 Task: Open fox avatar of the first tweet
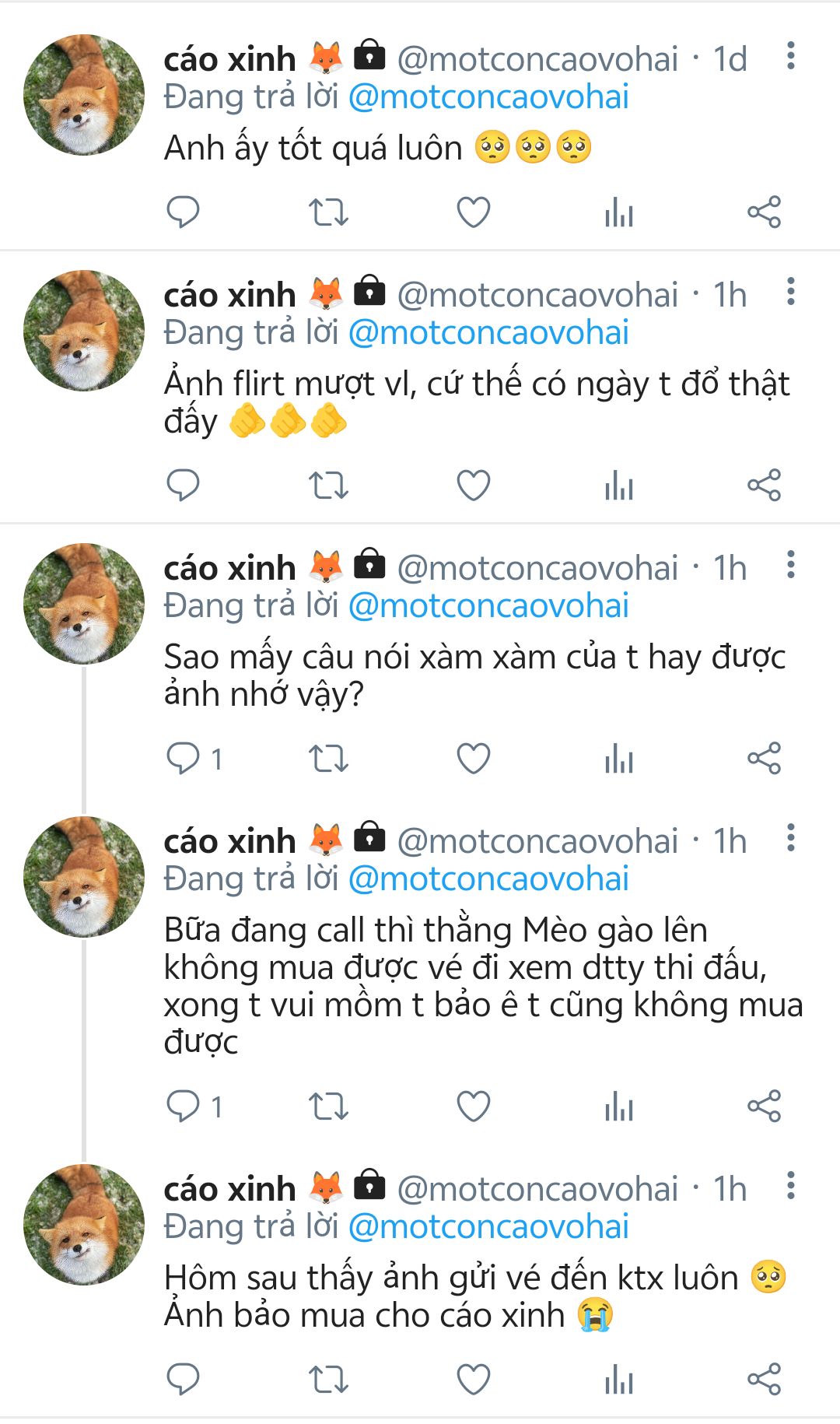coord(84,94)
